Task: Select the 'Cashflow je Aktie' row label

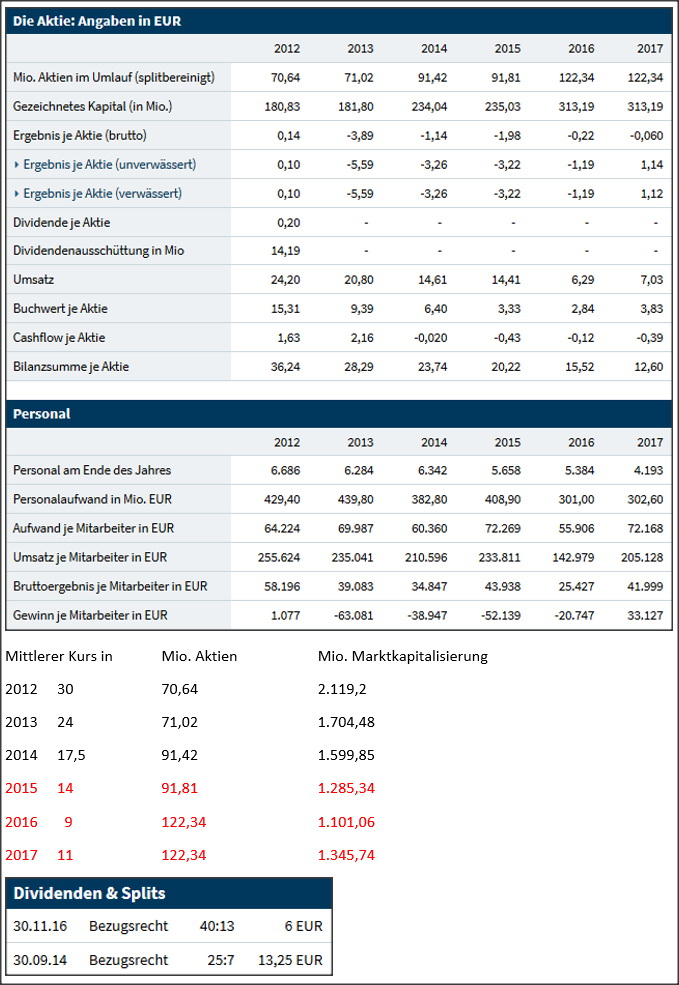Action: (59, 338)
